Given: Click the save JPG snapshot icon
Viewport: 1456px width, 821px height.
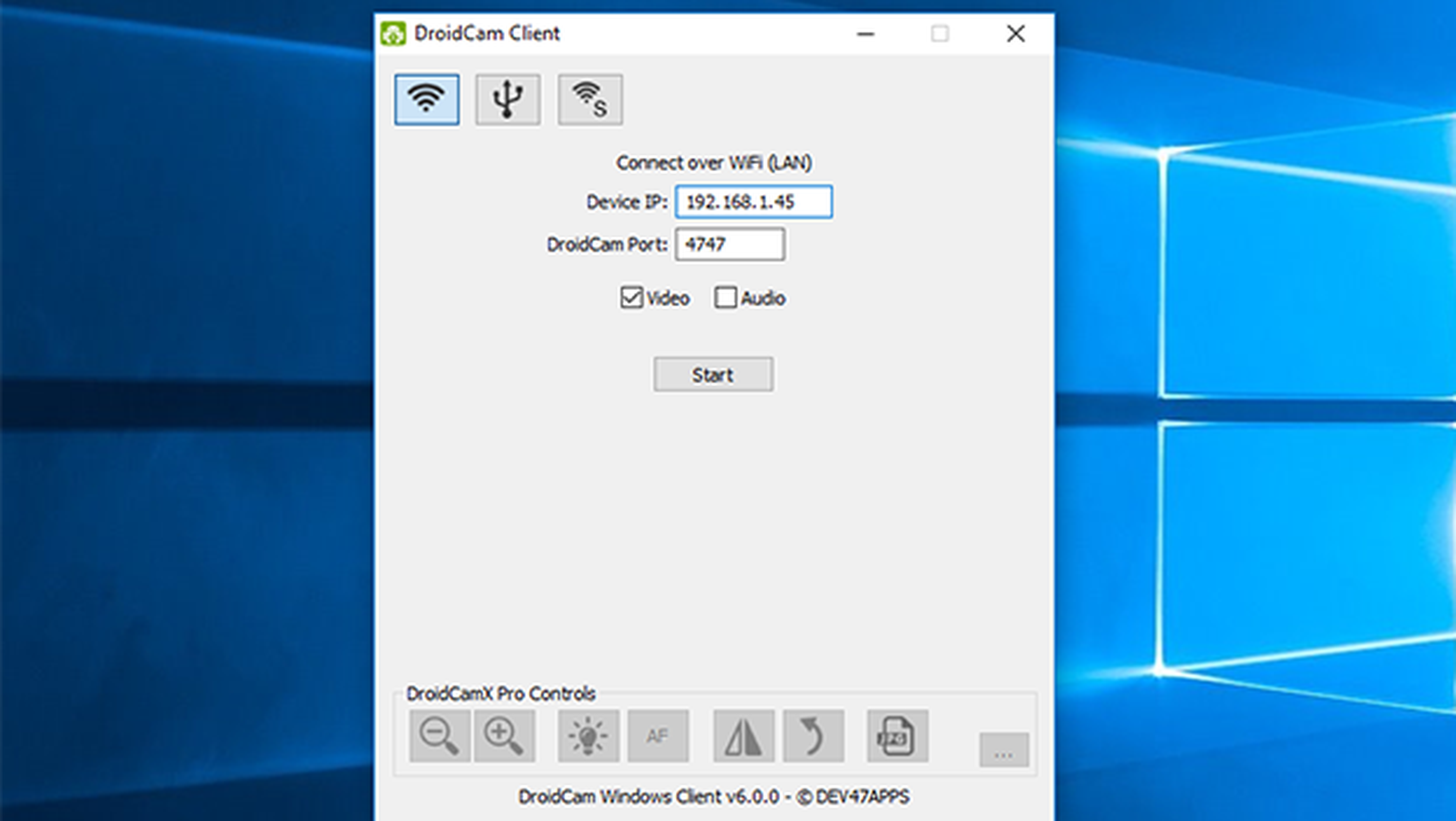Looking at the screenshot, I should (897, 736).
